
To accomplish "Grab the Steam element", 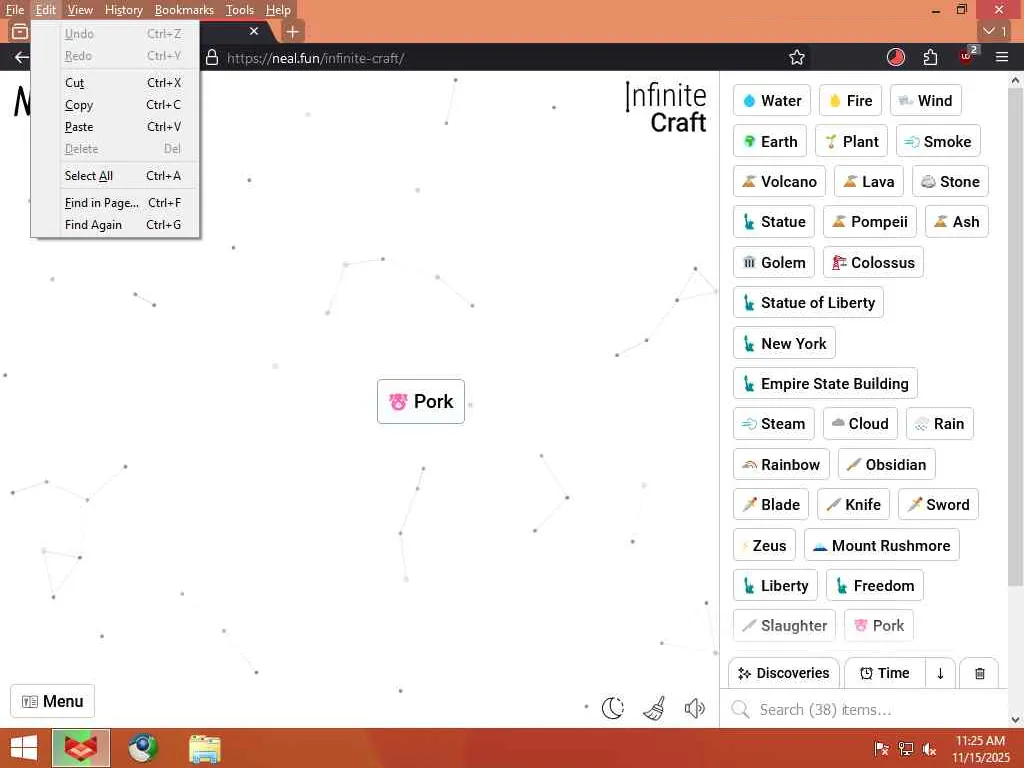I will [x=774, y=424].
